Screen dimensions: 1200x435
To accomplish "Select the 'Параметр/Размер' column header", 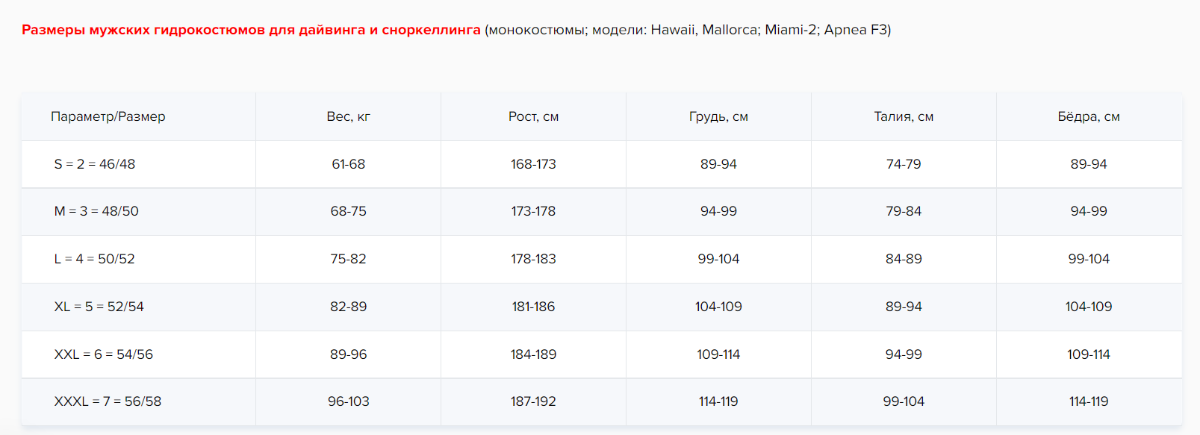I will 108,117.
